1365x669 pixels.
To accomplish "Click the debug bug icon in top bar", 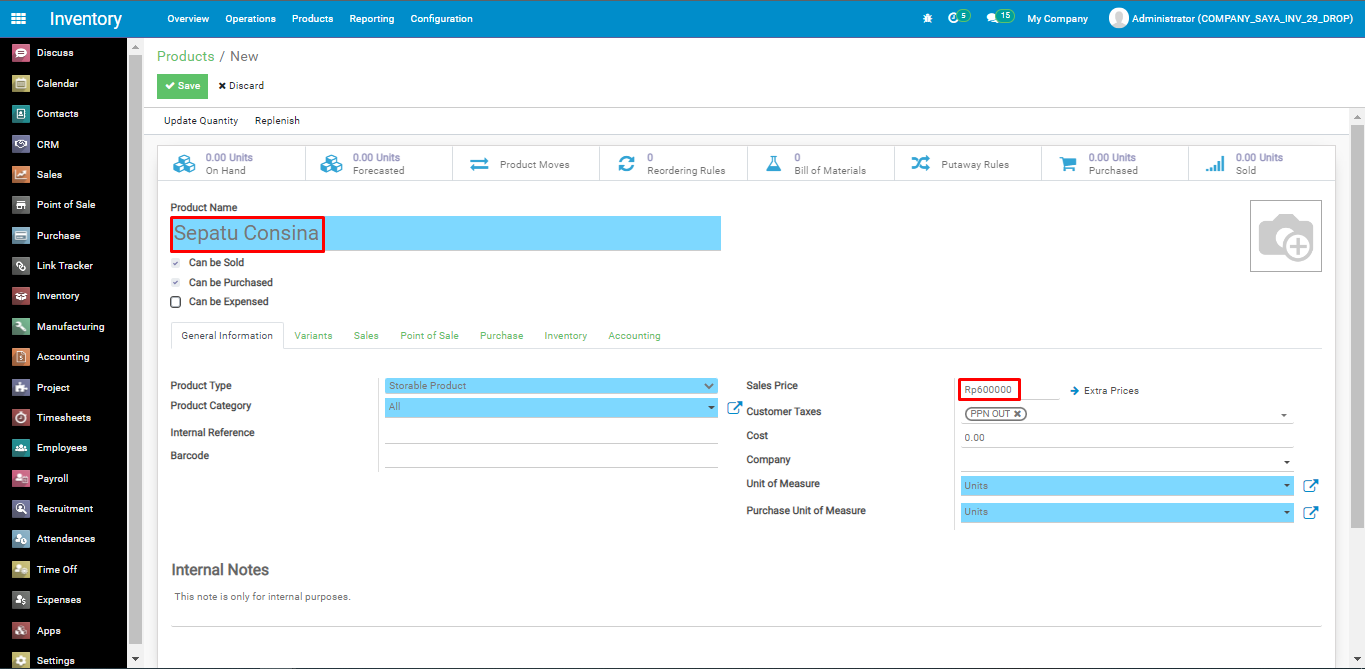I will 927,18.
